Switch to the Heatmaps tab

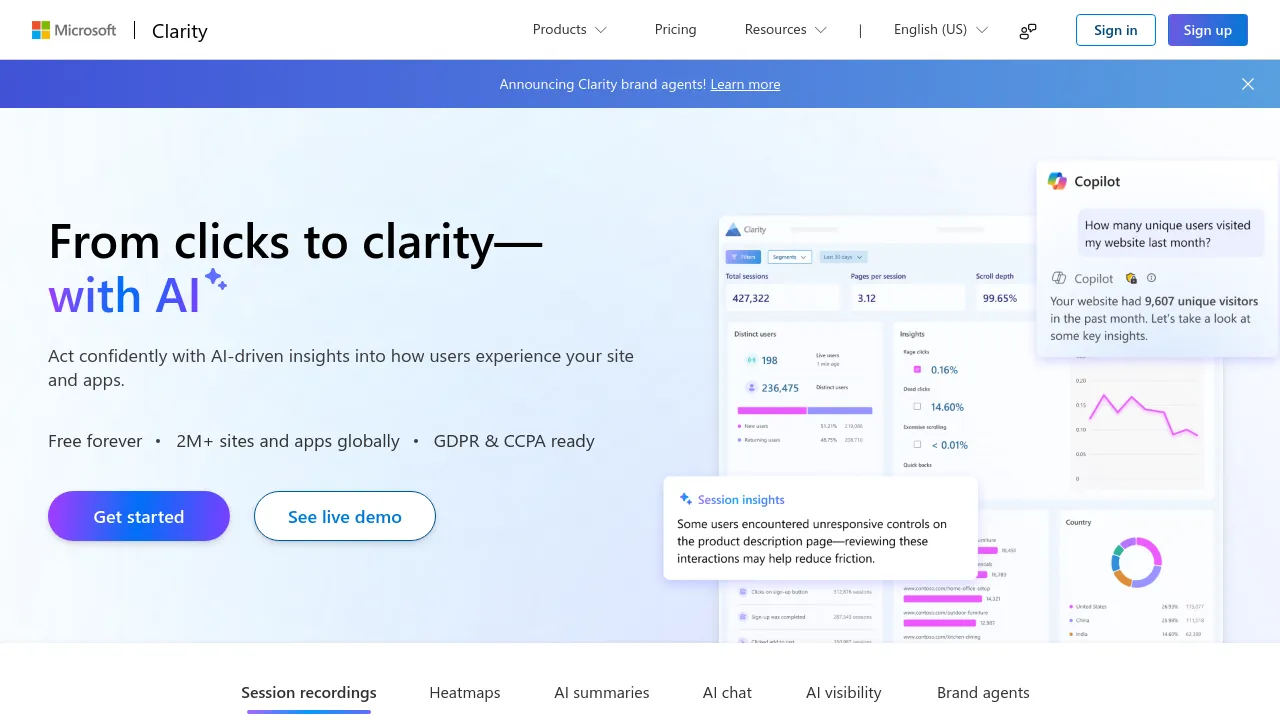(465, 692)
